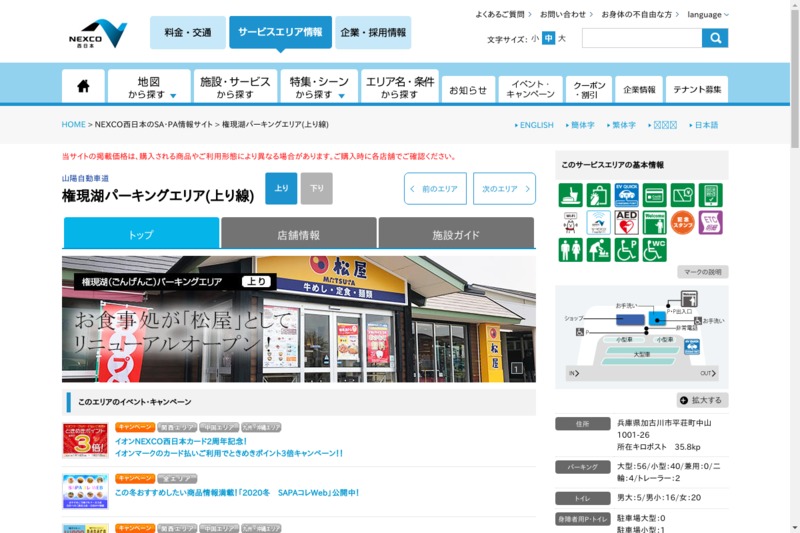Select the 上り direction toggle
The height and width of the screenshot is (533, 800).
click(281, 188)
